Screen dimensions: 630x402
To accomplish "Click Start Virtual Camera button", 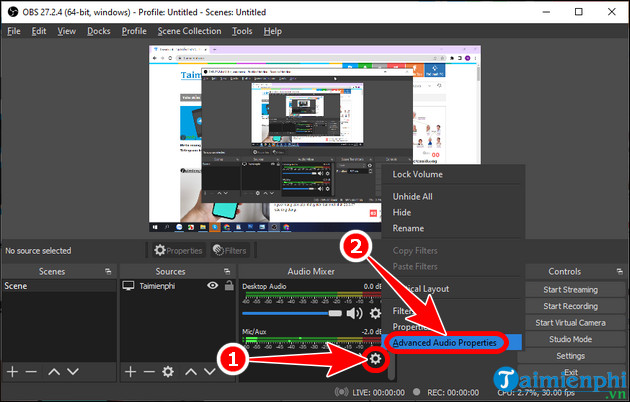I will 570,322.
